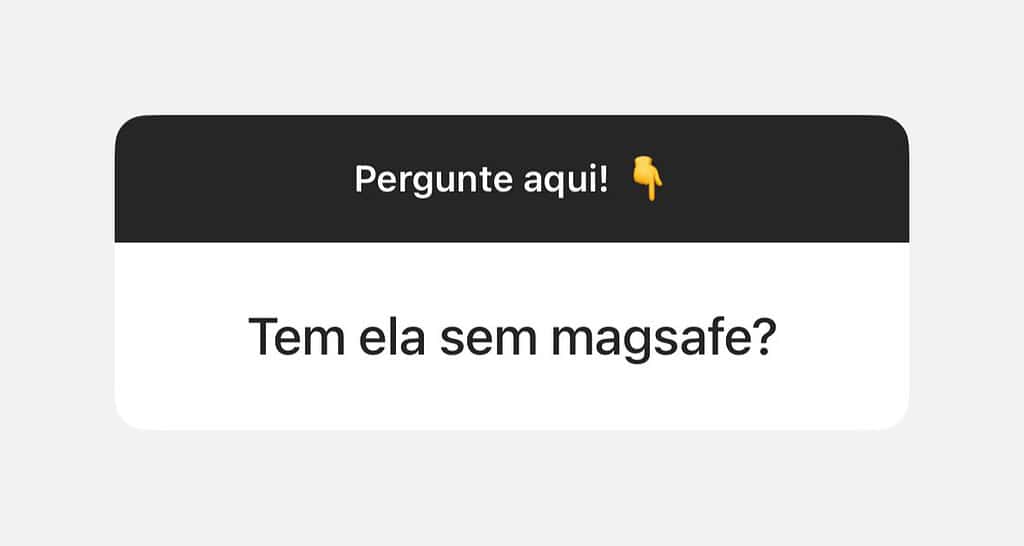Select the 'Pergunte aqui!' header text
The height and width of the screenshot is (546, 1024).
tap(481, 179)
